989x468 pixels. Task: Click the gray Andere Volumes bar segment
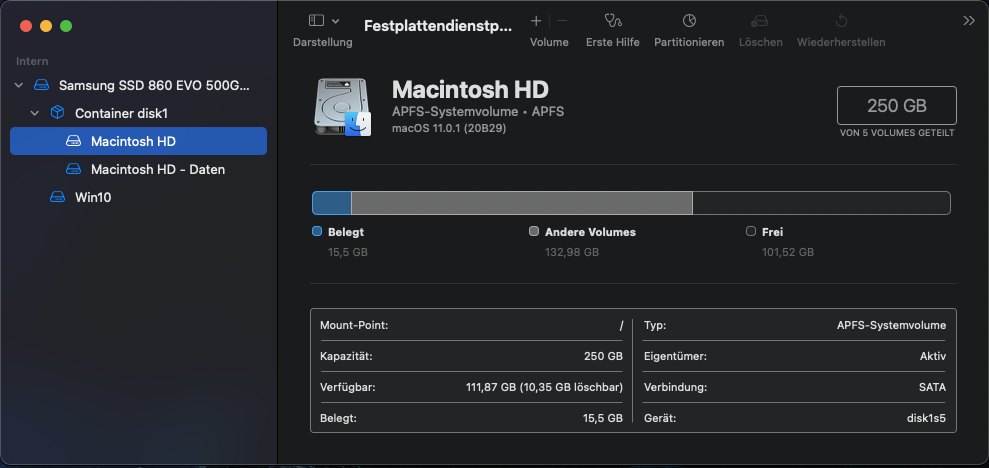pos(522,203)
